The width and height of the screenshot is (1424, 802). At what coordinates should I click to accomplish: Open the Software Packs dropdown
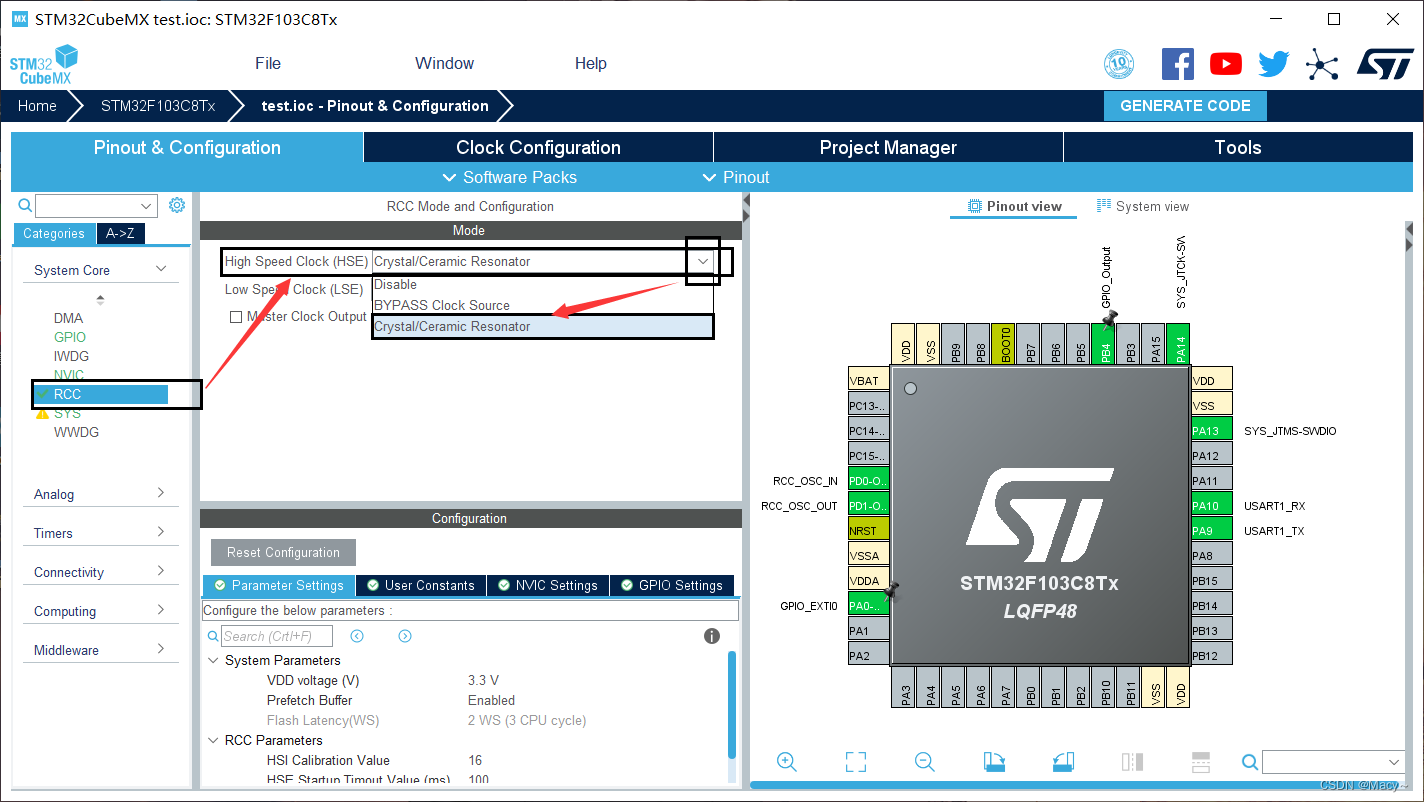[510, 177]
